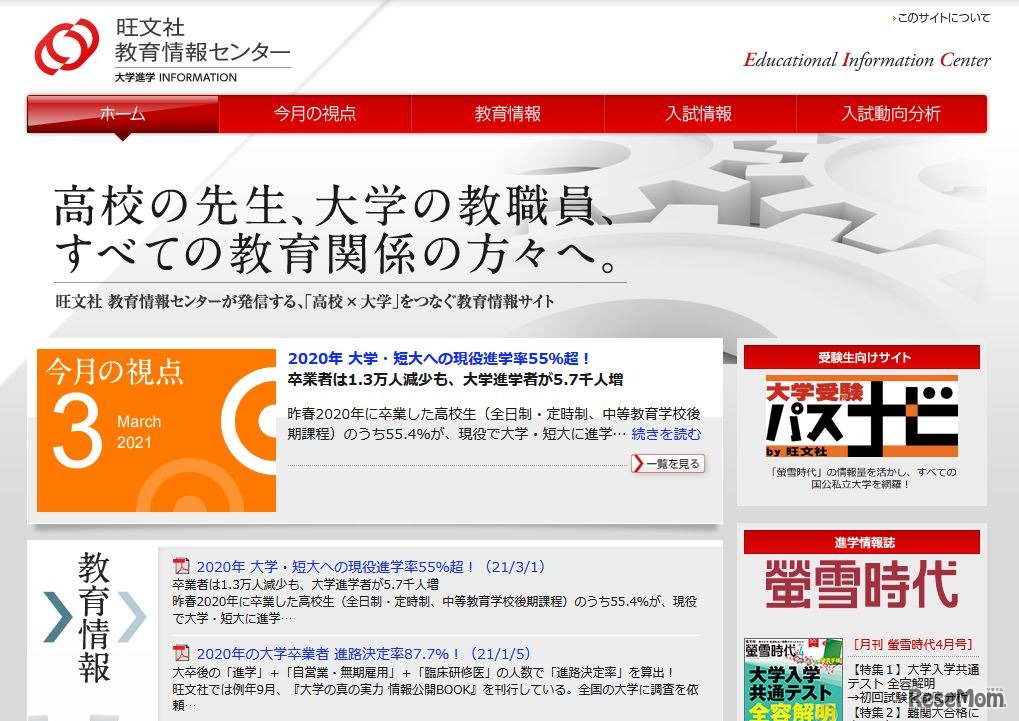
Task: Open the このサイトについて link
Action: point(943,18)
